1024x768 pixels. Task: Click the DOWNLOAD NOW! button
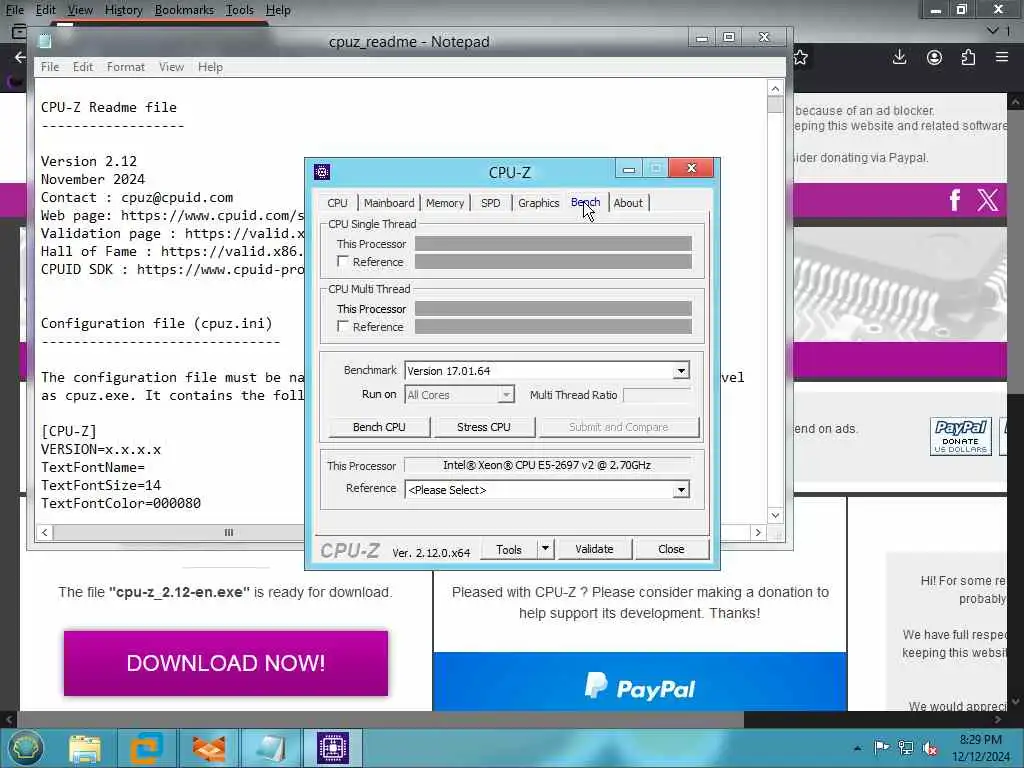pyautogui.click(x=226, y=663)
